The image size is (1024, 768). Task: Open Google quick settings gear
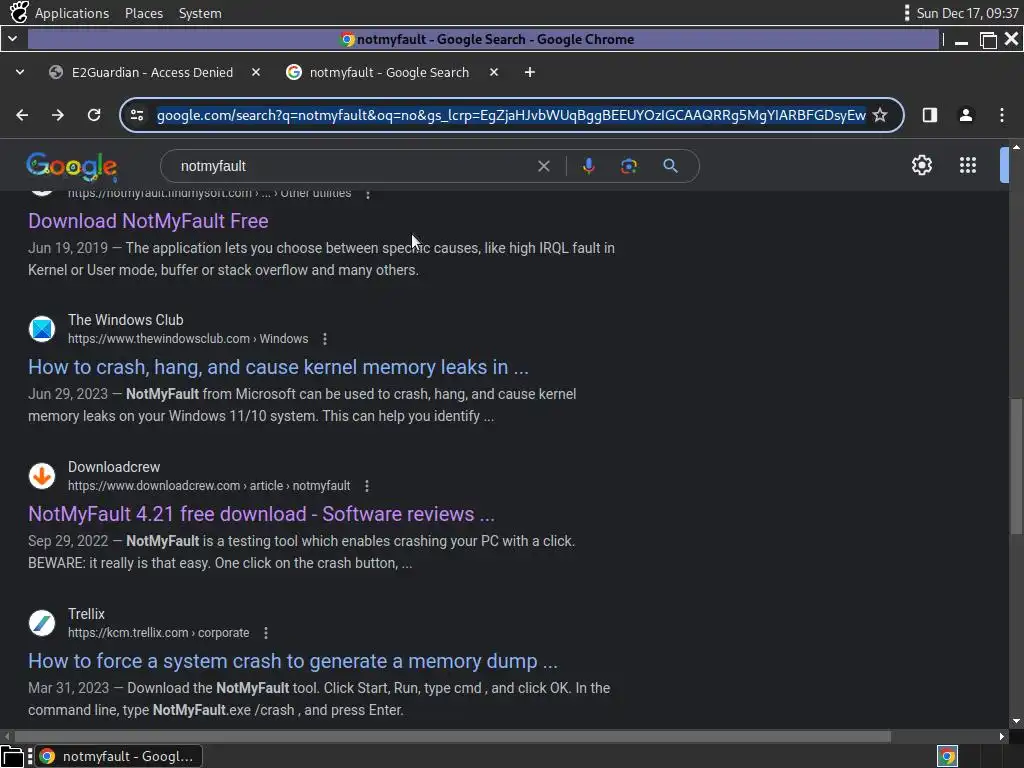coord(921,165)
